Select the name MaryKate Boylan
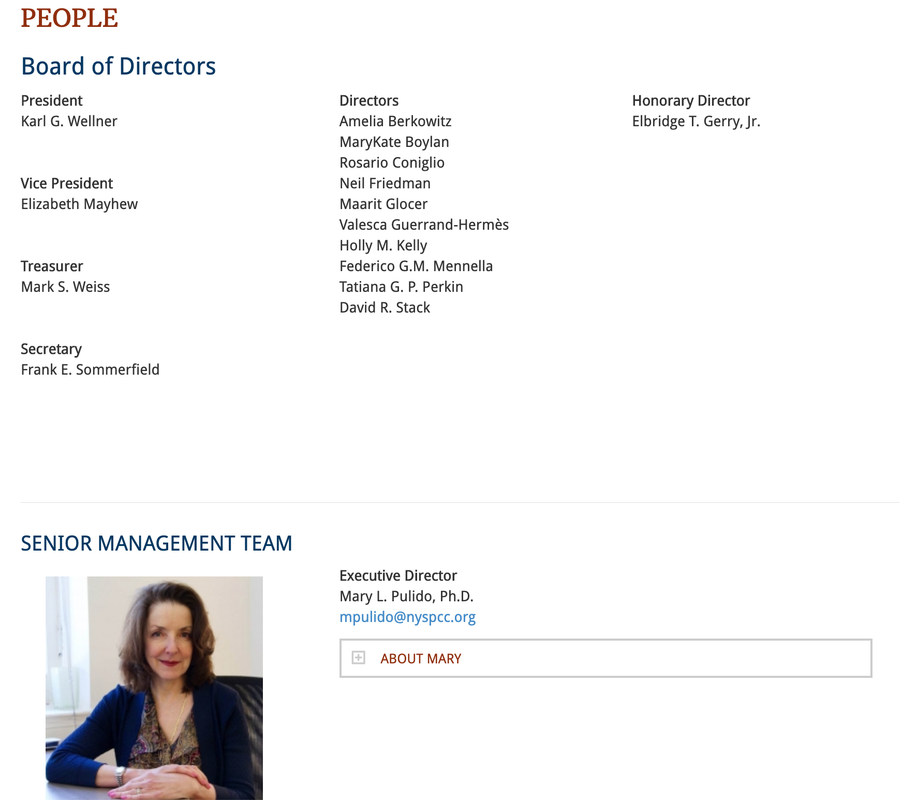This screenshot has width=916, height=800. (x=394, y=142)
